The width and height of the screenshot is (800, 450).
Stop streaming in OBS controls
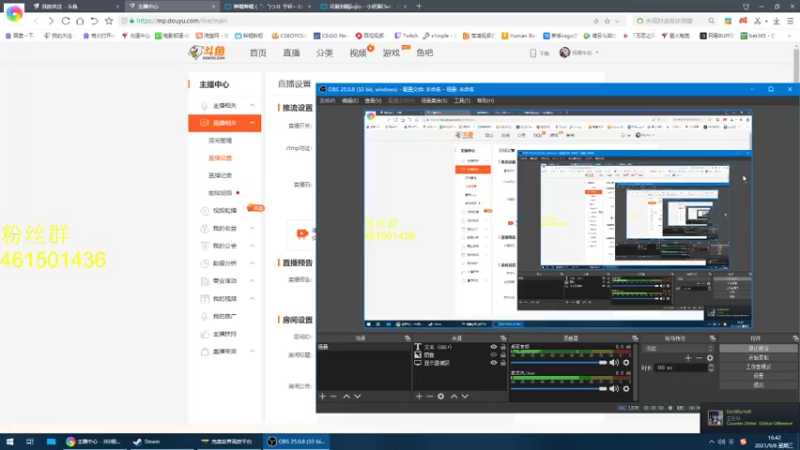758,348
